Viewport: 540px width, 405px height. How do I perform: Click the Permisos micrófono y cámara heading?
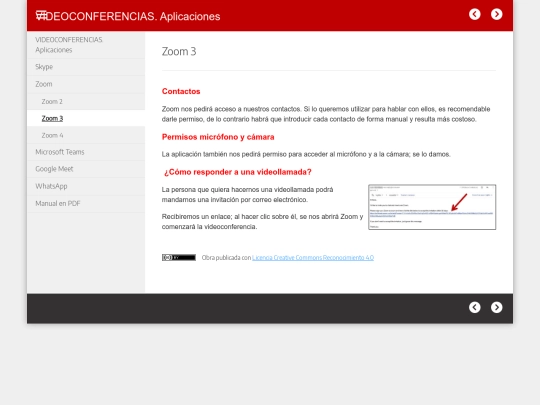(218, 137)
